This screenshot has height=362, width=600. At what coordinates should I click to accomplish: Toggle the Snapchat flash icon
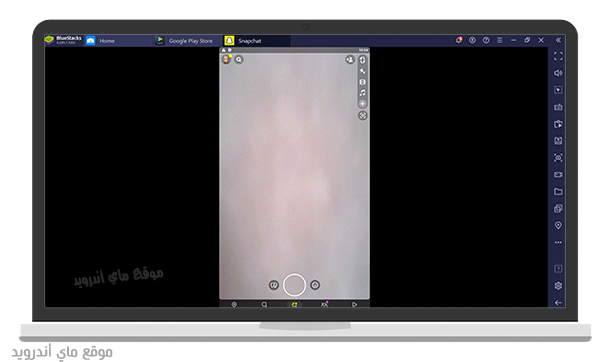(x=362, y=71)
